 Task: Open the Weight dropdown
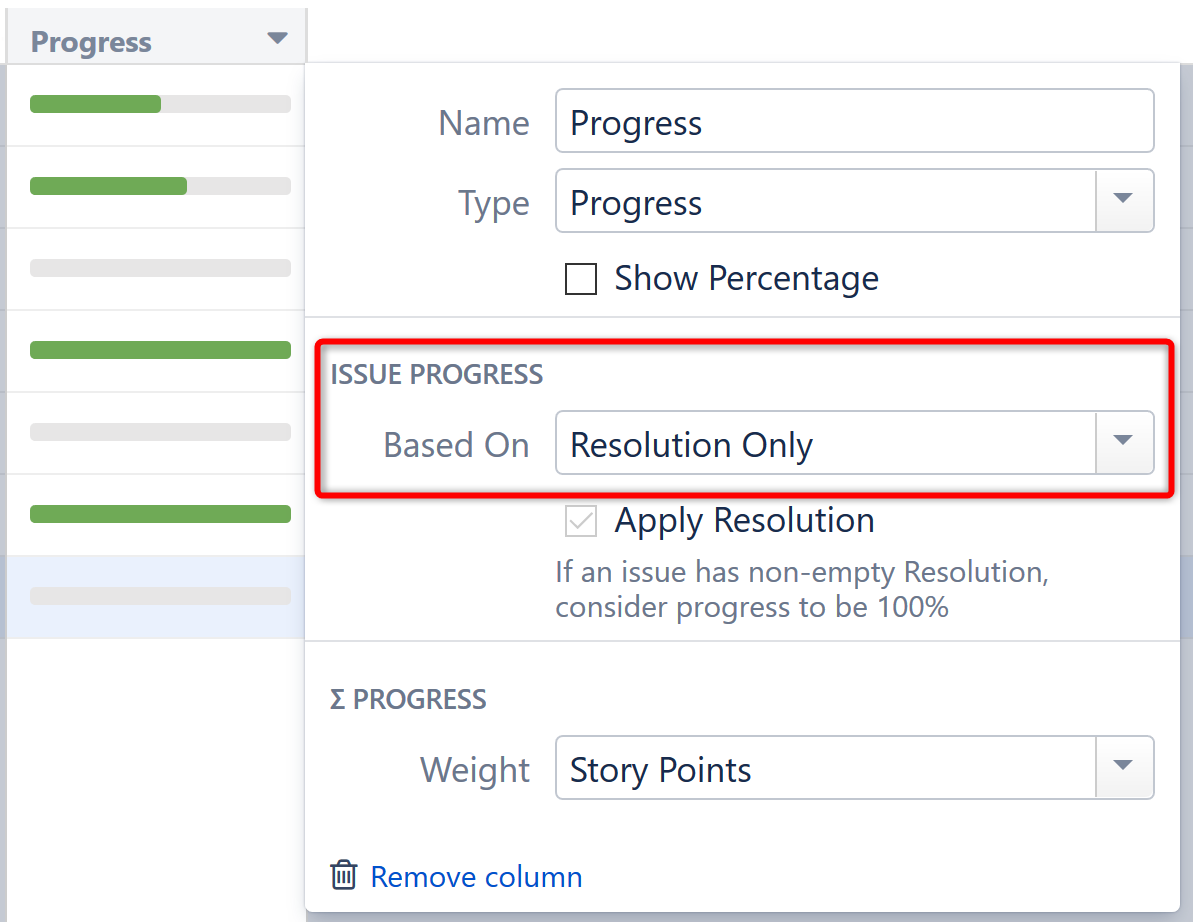1124,768
